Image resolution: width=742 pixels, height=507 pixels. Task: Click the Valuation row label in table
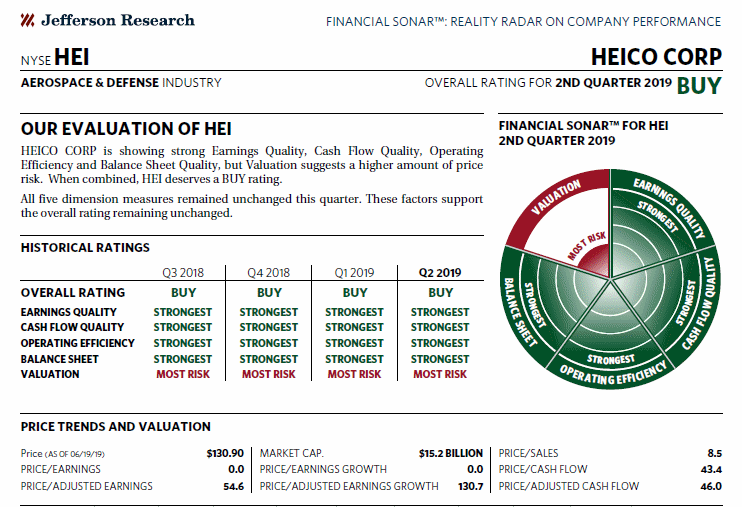tap(50, 374)
